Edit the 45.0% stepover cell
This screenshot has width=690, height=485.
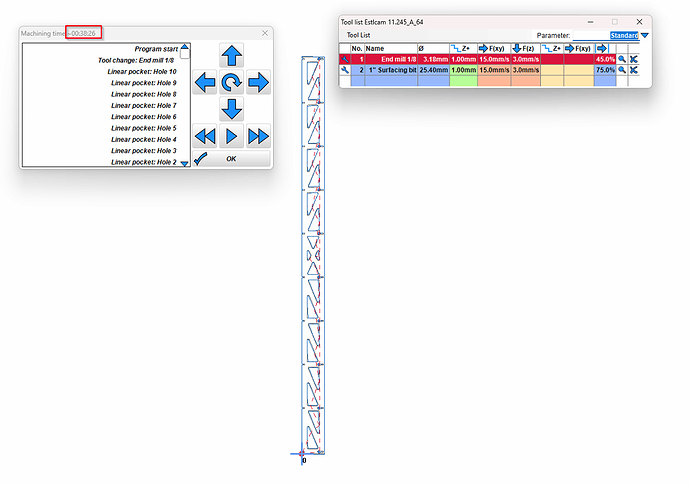(605, 59)
